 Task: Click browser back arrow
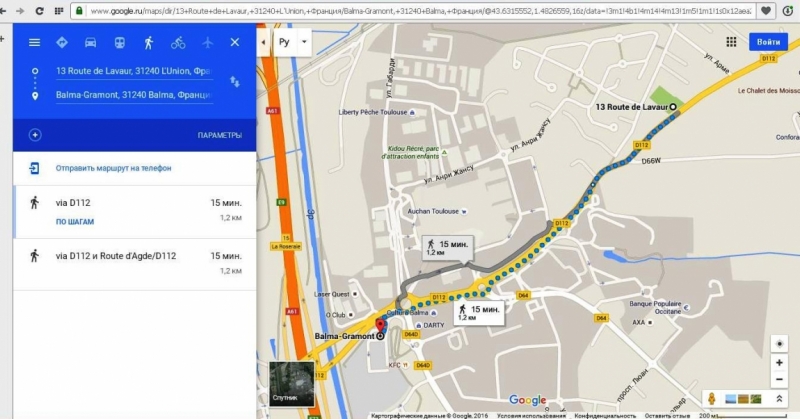(x=4, y=11)
